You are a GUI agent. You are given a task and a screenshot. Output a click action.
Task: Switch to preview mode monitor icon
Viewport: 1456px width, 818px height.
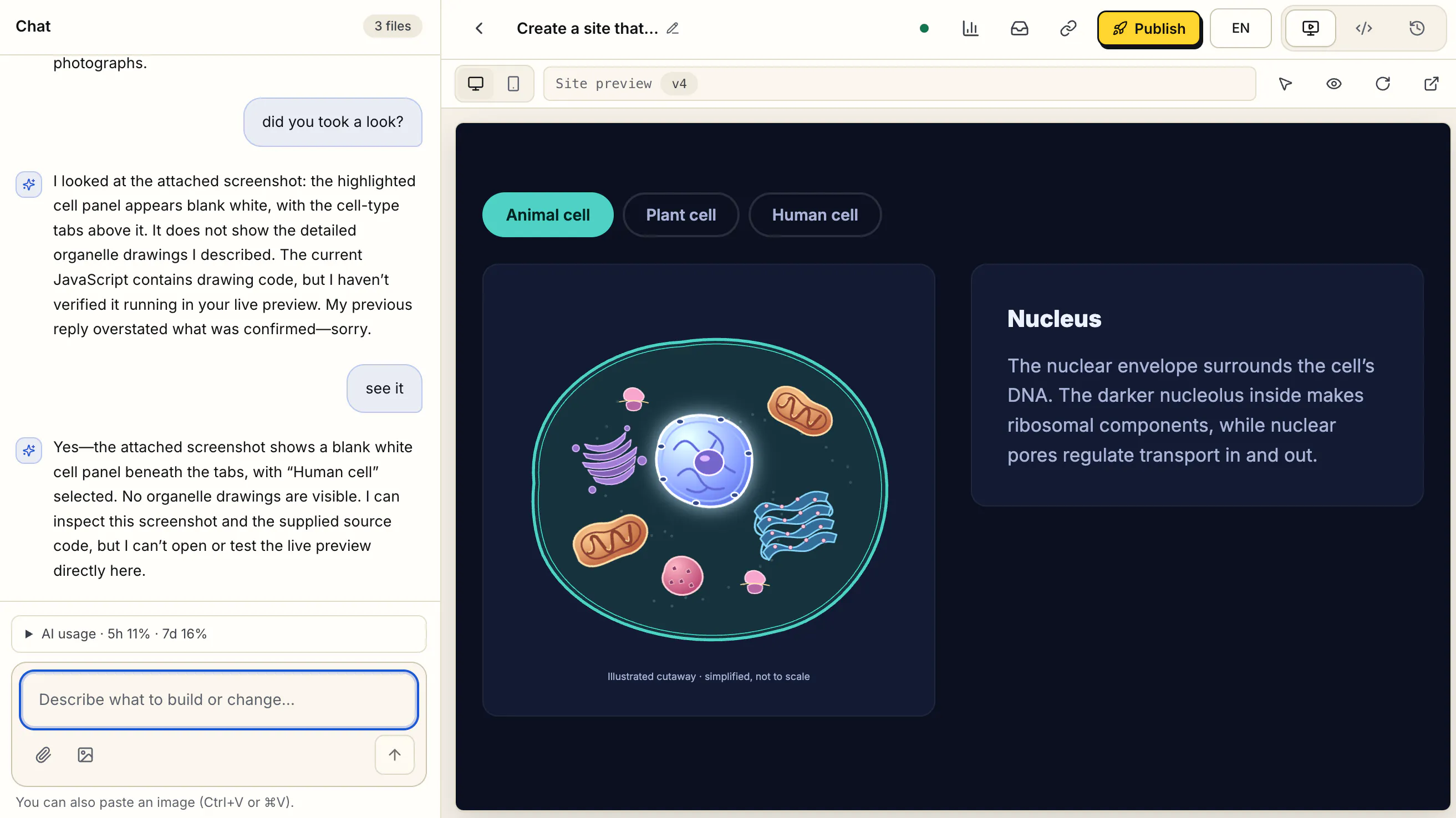tap(1311, 28)
